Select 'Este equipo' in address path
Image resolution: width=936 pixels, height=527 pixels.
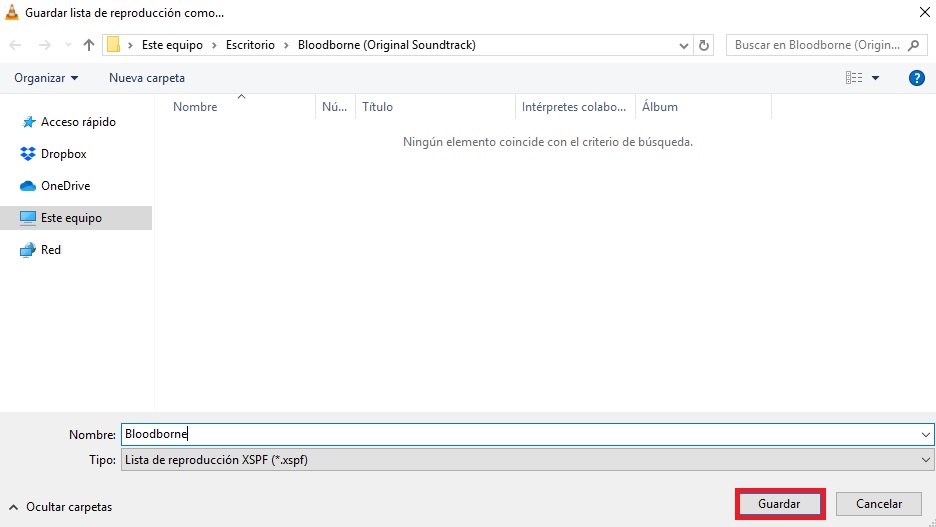[x=172, y=45]
